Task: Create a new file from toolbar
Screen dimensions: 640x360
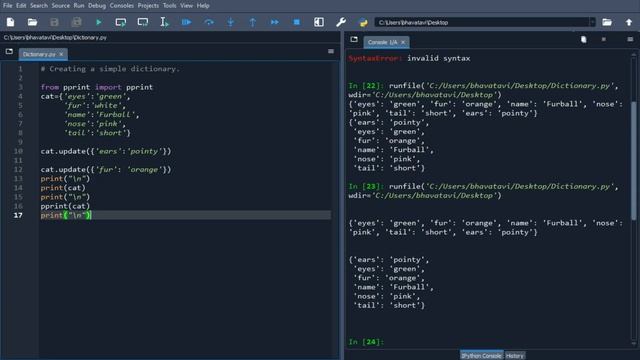Action: click(10, 22)
